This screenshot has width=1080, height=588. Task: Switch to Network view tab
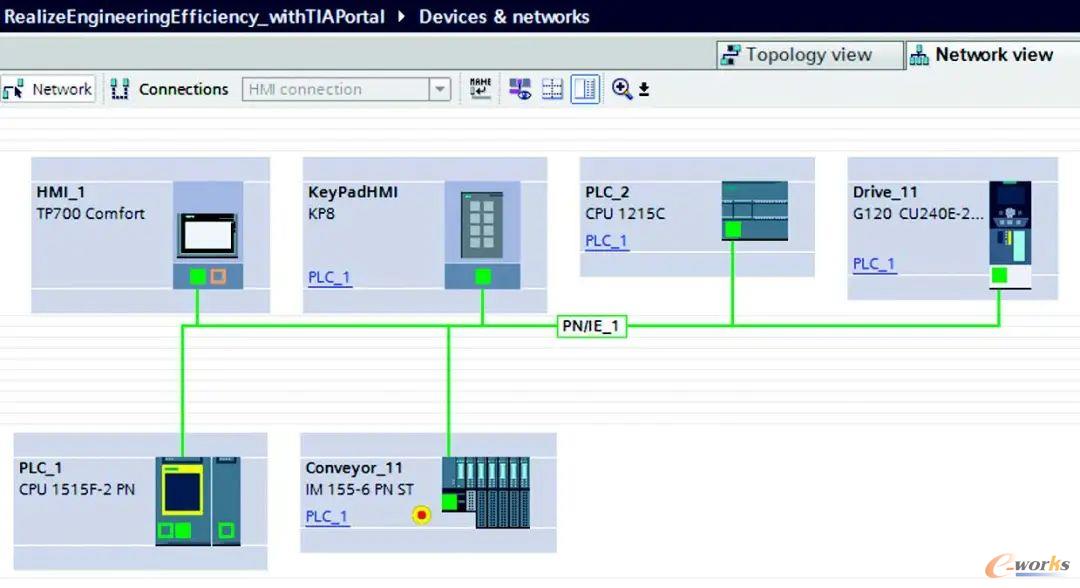pos(993,54)
